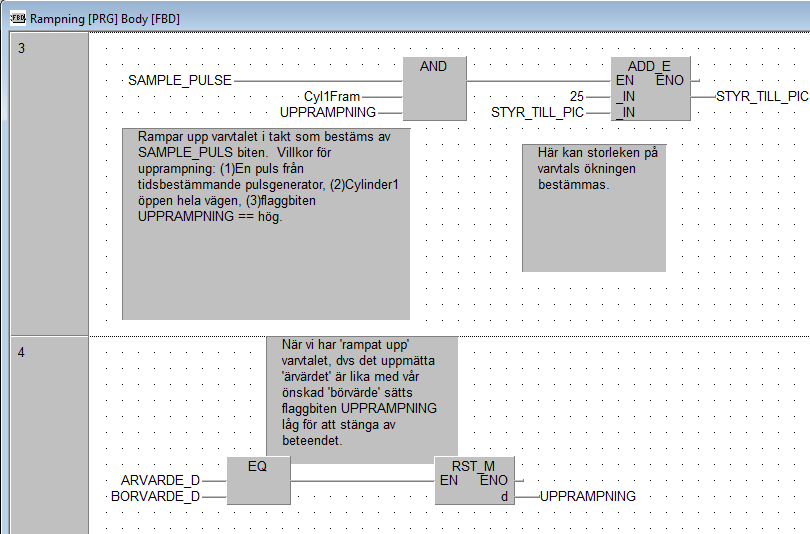Viewport: 810px width, 534px height.
Task: Click the comment 'Här kan storleken på'
Action: (x=594, y=207)
